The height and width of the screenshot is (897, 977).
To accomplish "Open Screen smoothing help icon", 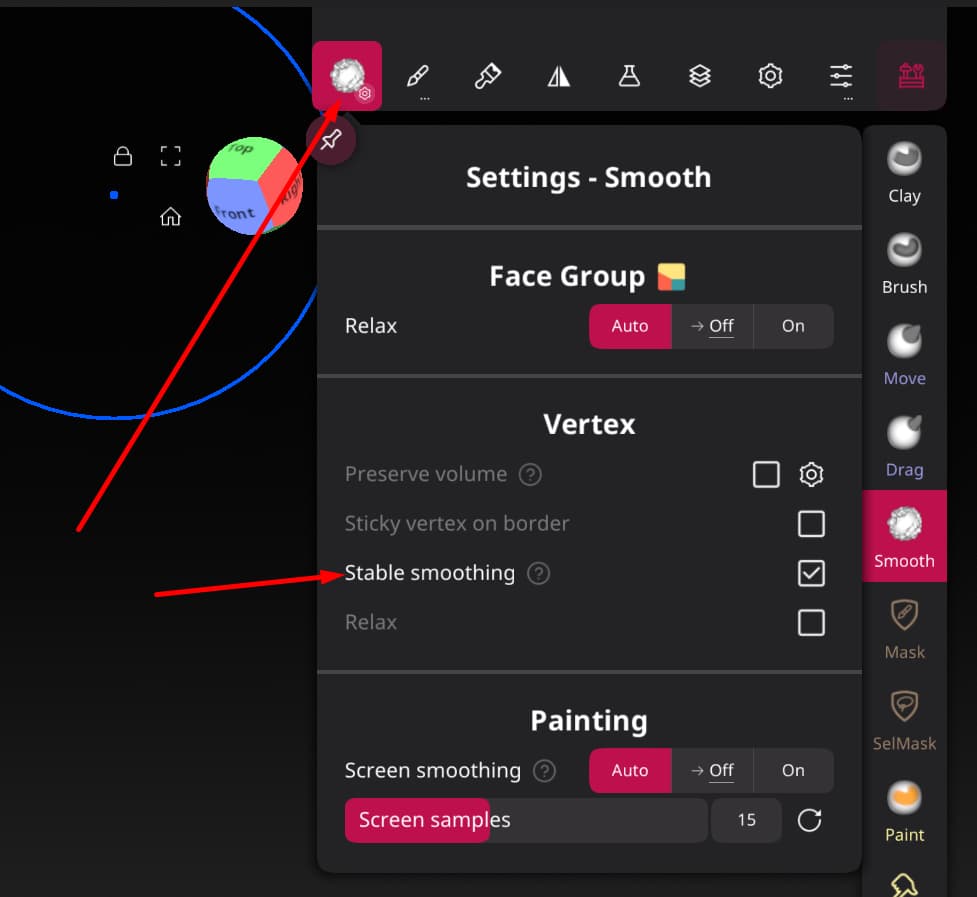I will tap(544, 771).
